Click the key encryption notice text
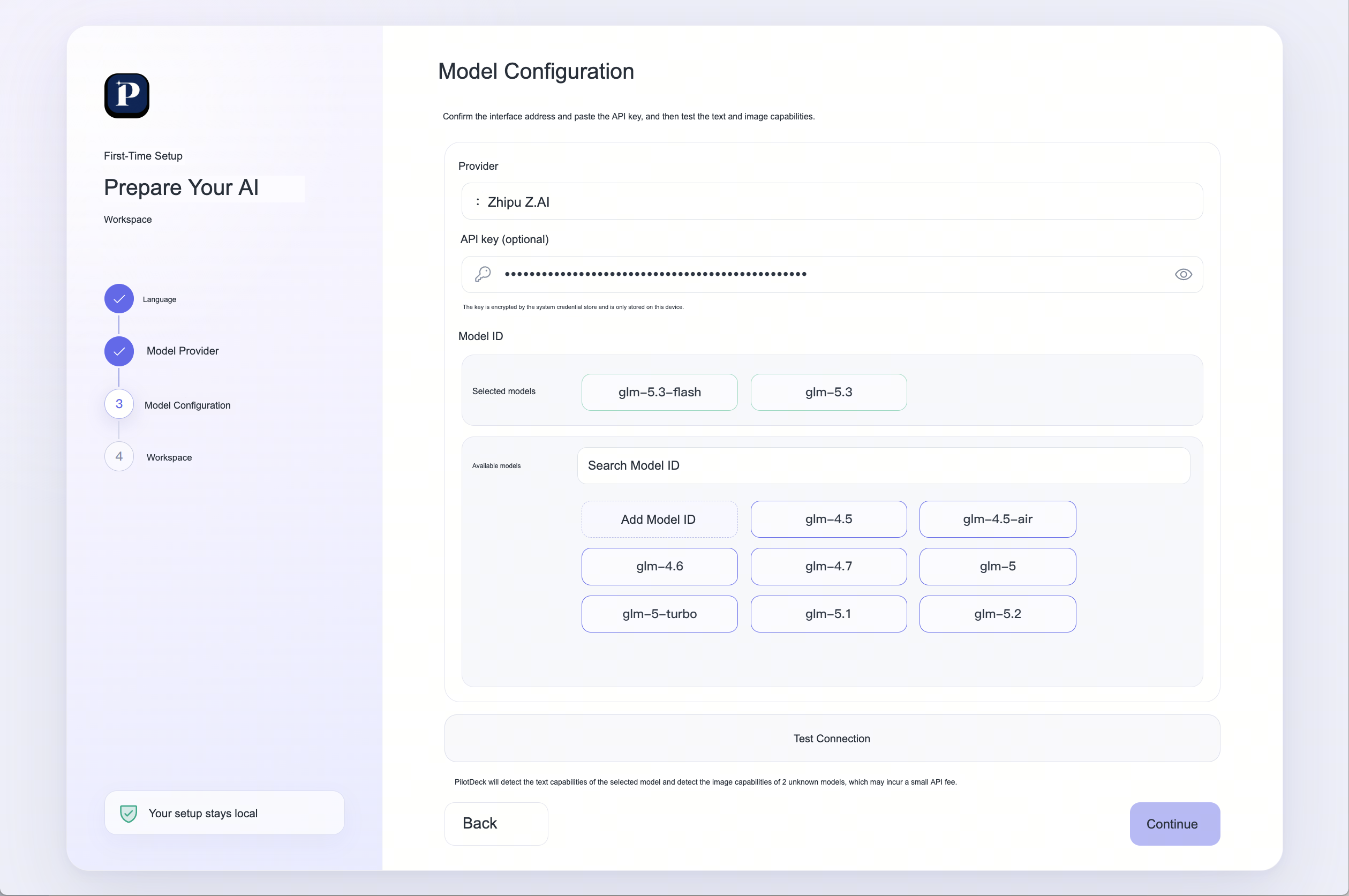1349x896 pixels. 573,307
